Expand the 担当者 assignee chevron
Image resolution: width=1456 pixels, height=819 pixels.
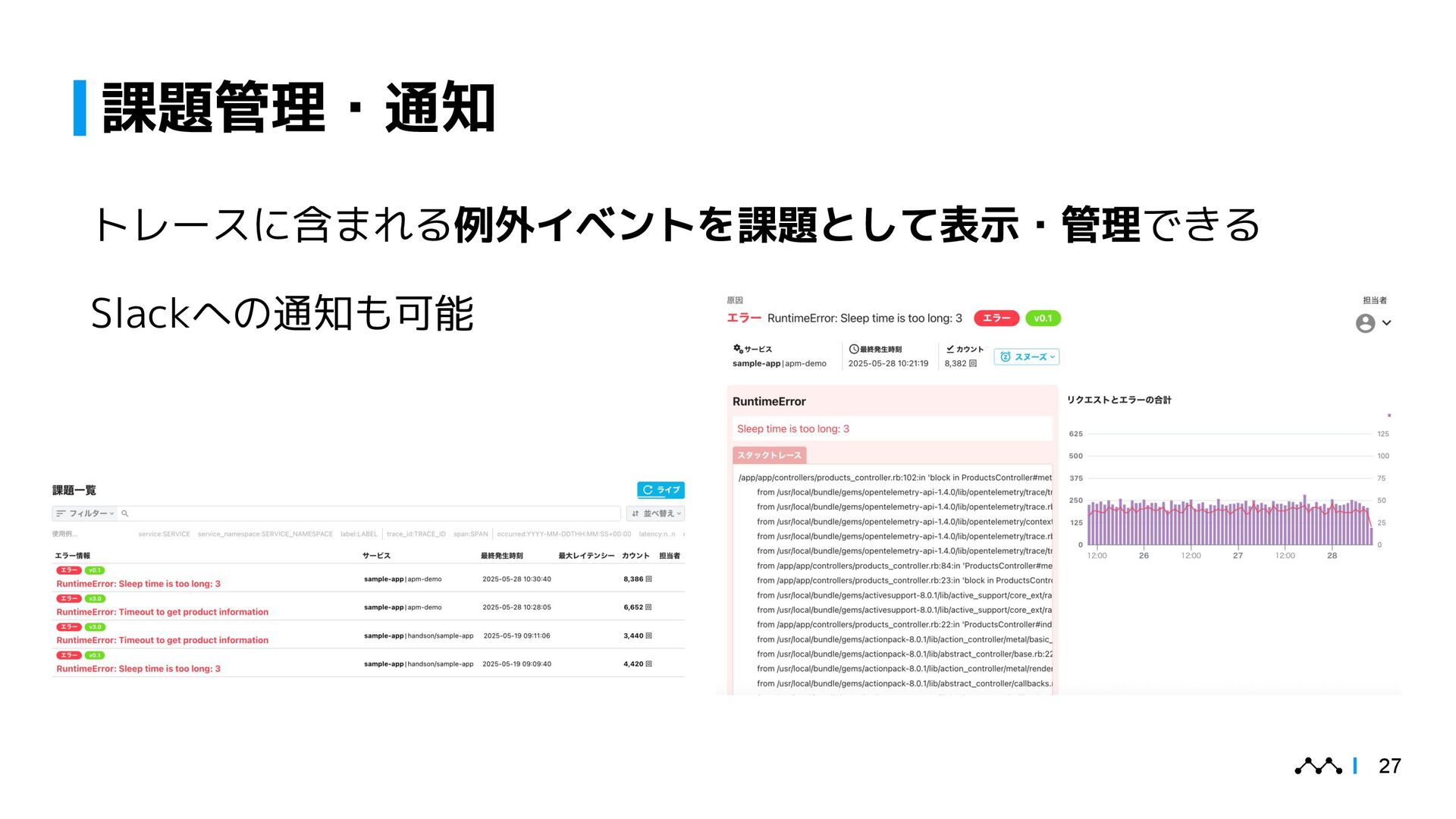(x=1387, y=323)
